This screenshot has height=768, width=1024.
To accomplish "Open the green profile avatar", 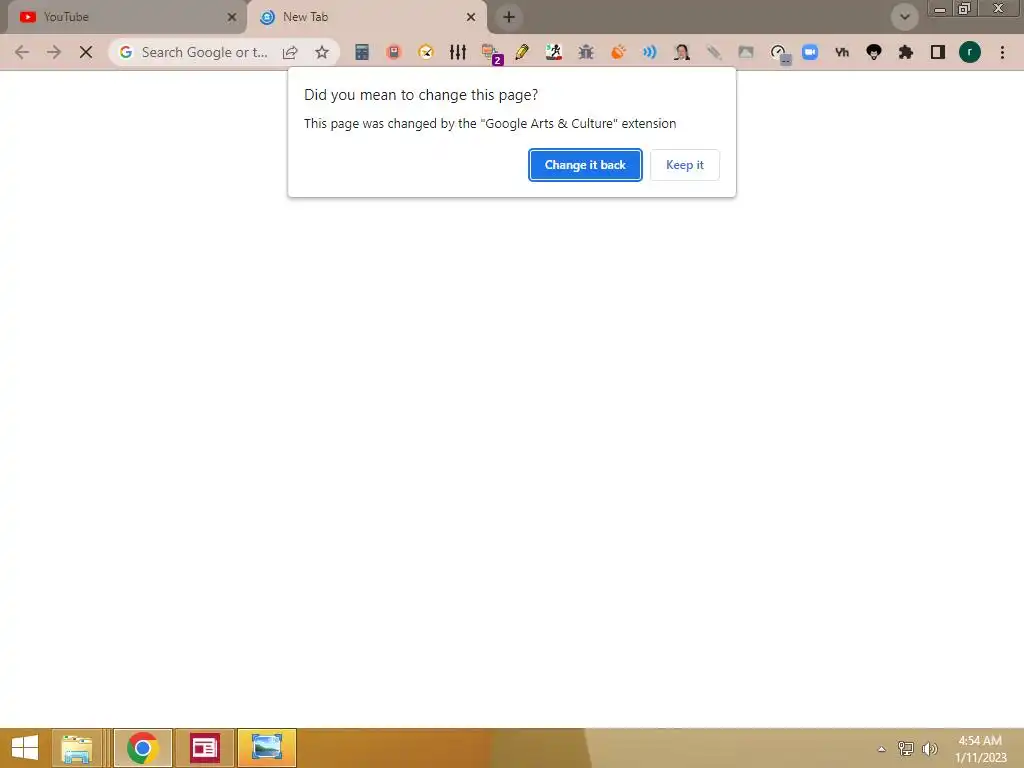I will pos(970,52).
